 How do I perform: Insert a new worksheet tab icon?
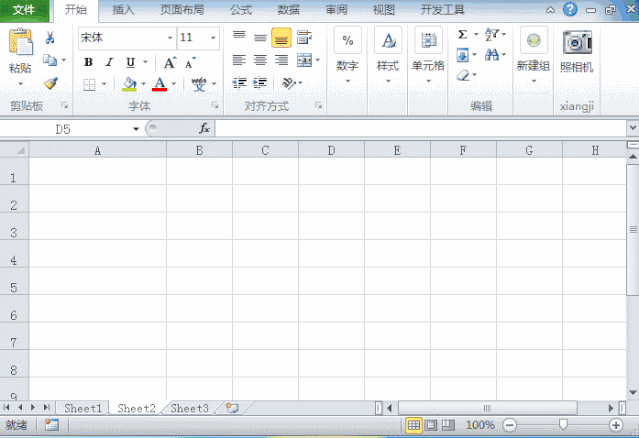click(x=232, y=408)
